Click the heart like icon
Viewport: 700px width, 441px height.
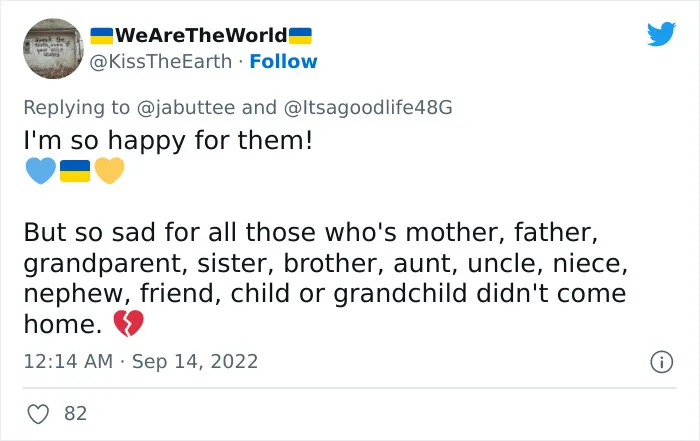[x=38, y=414]
